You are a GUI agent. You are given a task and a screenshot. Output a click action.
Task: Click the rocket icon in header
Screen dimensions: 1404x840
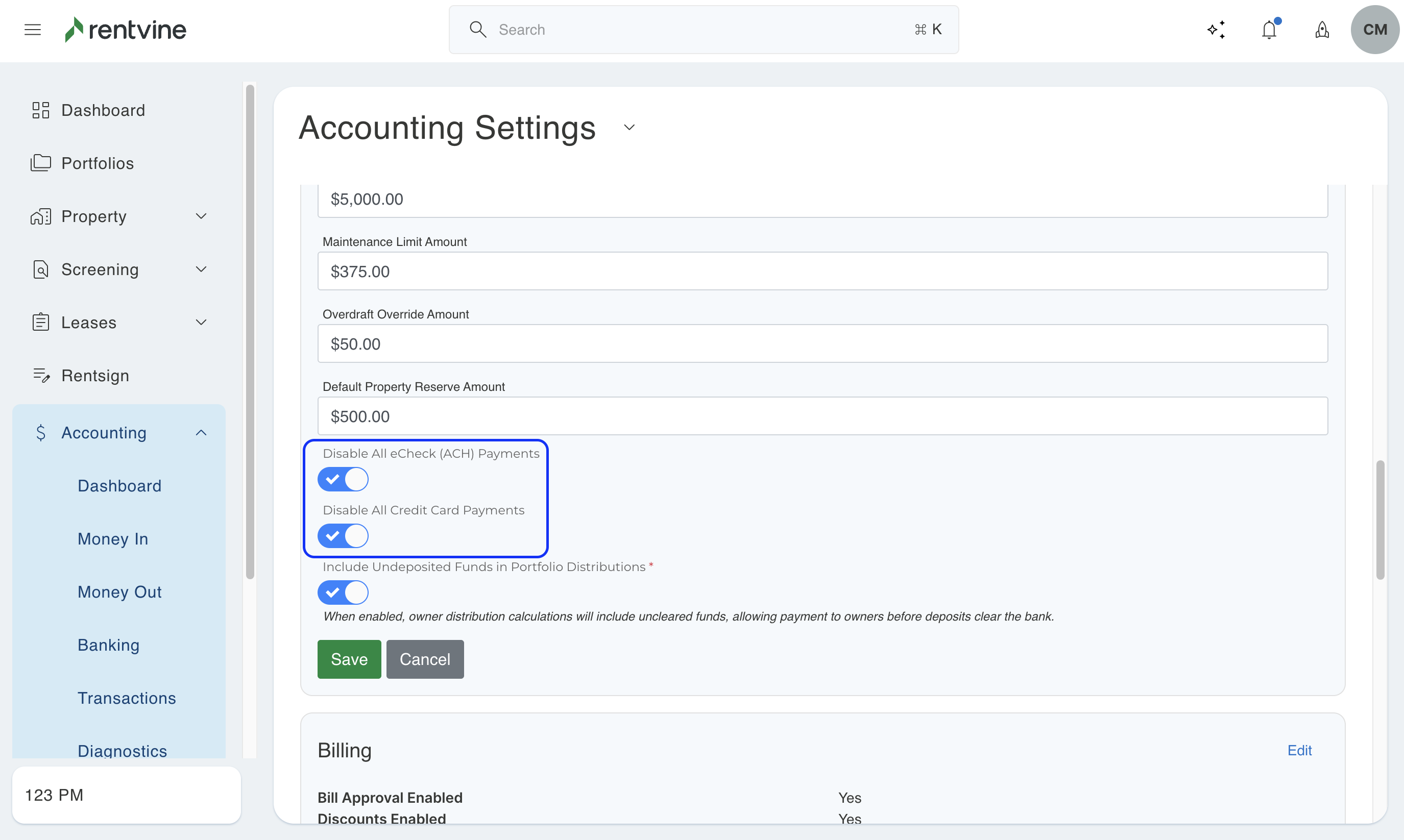(1322, 30)
